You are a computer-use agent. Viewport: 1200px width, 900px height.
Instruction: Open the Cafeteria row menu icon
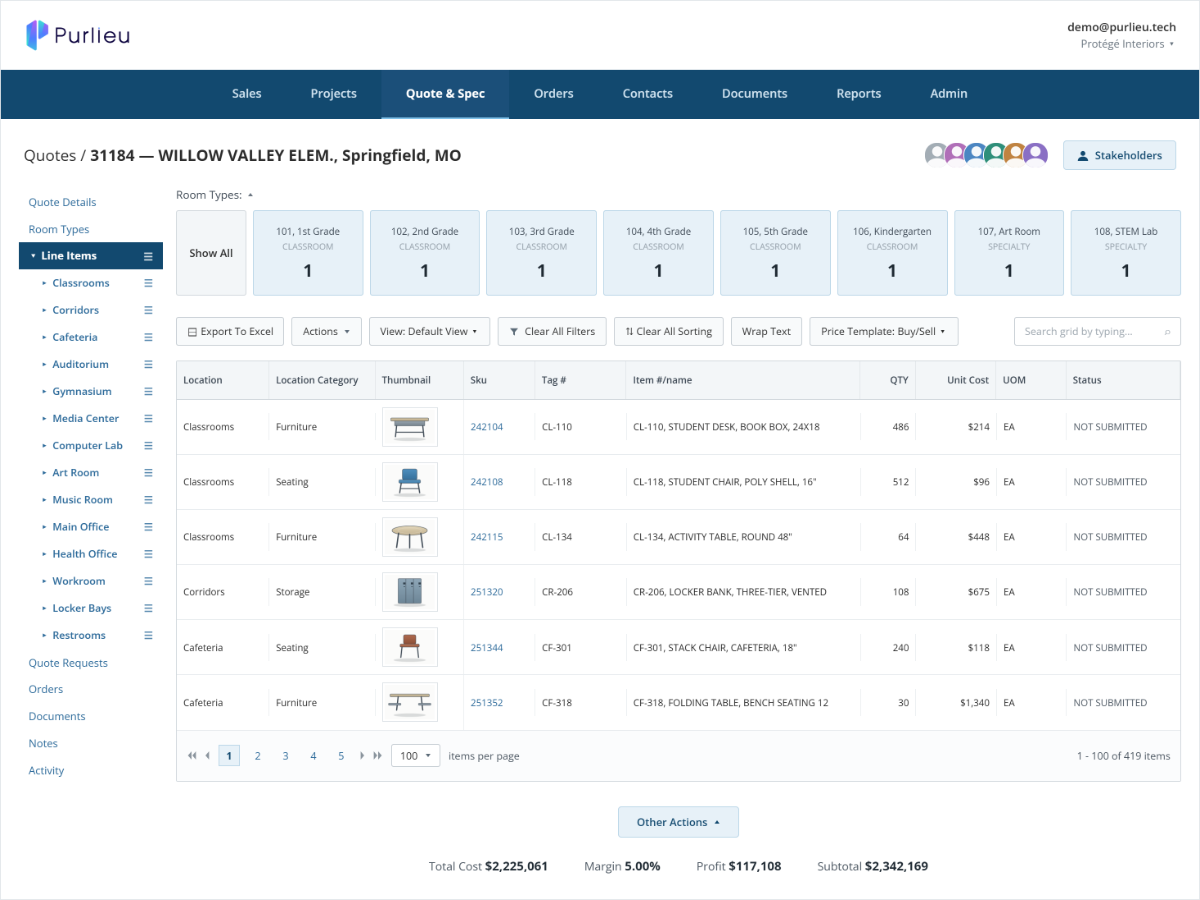[148, 337]
